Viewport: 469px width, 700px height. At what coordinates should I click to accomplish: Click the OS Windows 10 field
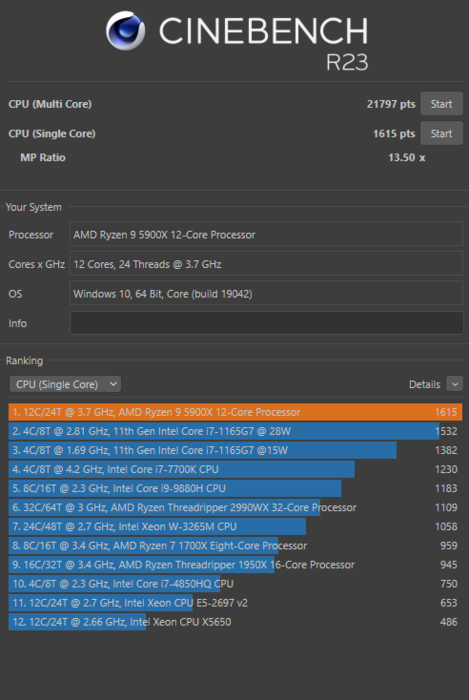[266, 293]
